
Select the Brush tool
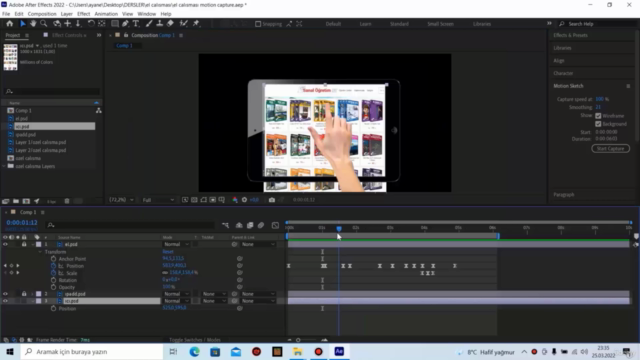coord(149,24)
